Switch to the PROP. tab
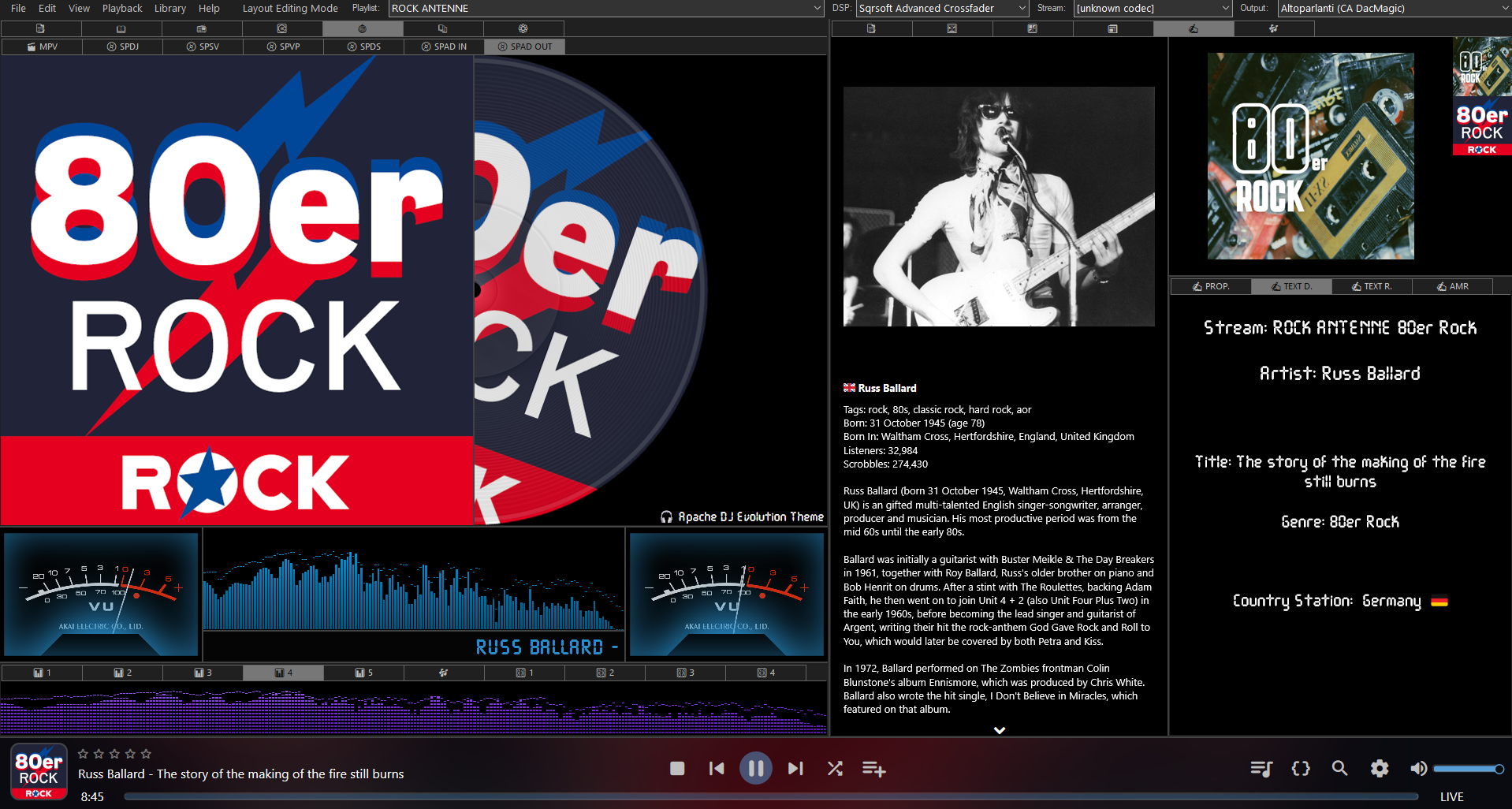Image resolution: width=1512 pixels, height=809 pixels. pyautogui.click(x=1211, y=286)
